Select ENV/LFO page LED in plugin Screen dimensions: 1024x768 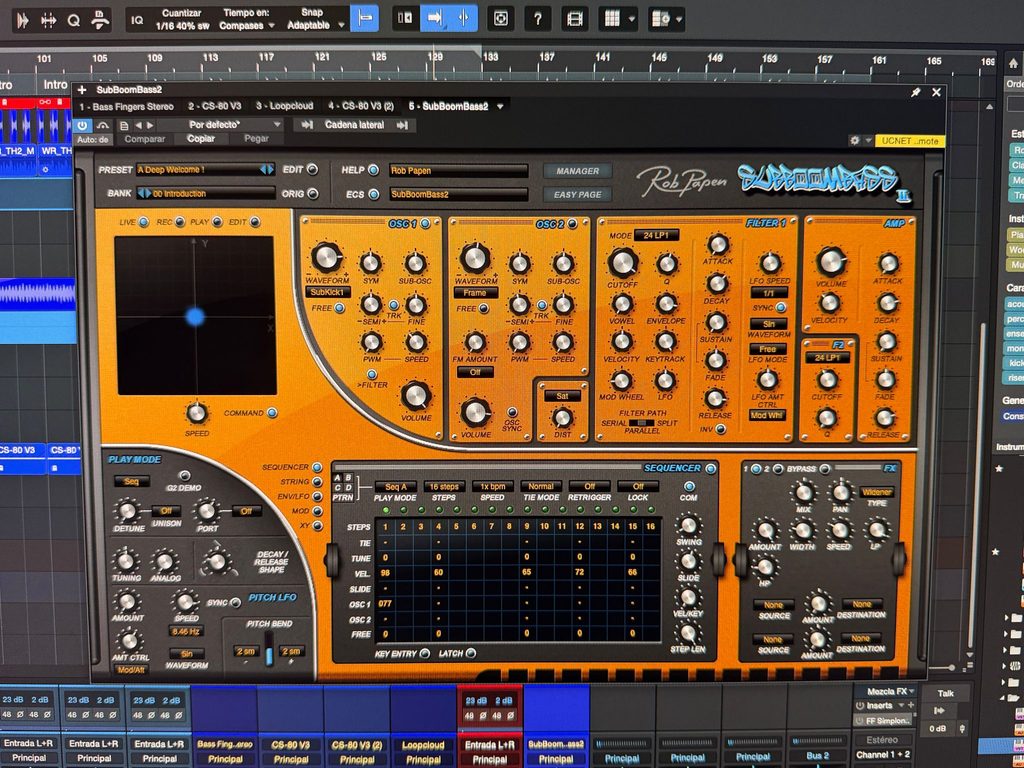pos(317,496)
